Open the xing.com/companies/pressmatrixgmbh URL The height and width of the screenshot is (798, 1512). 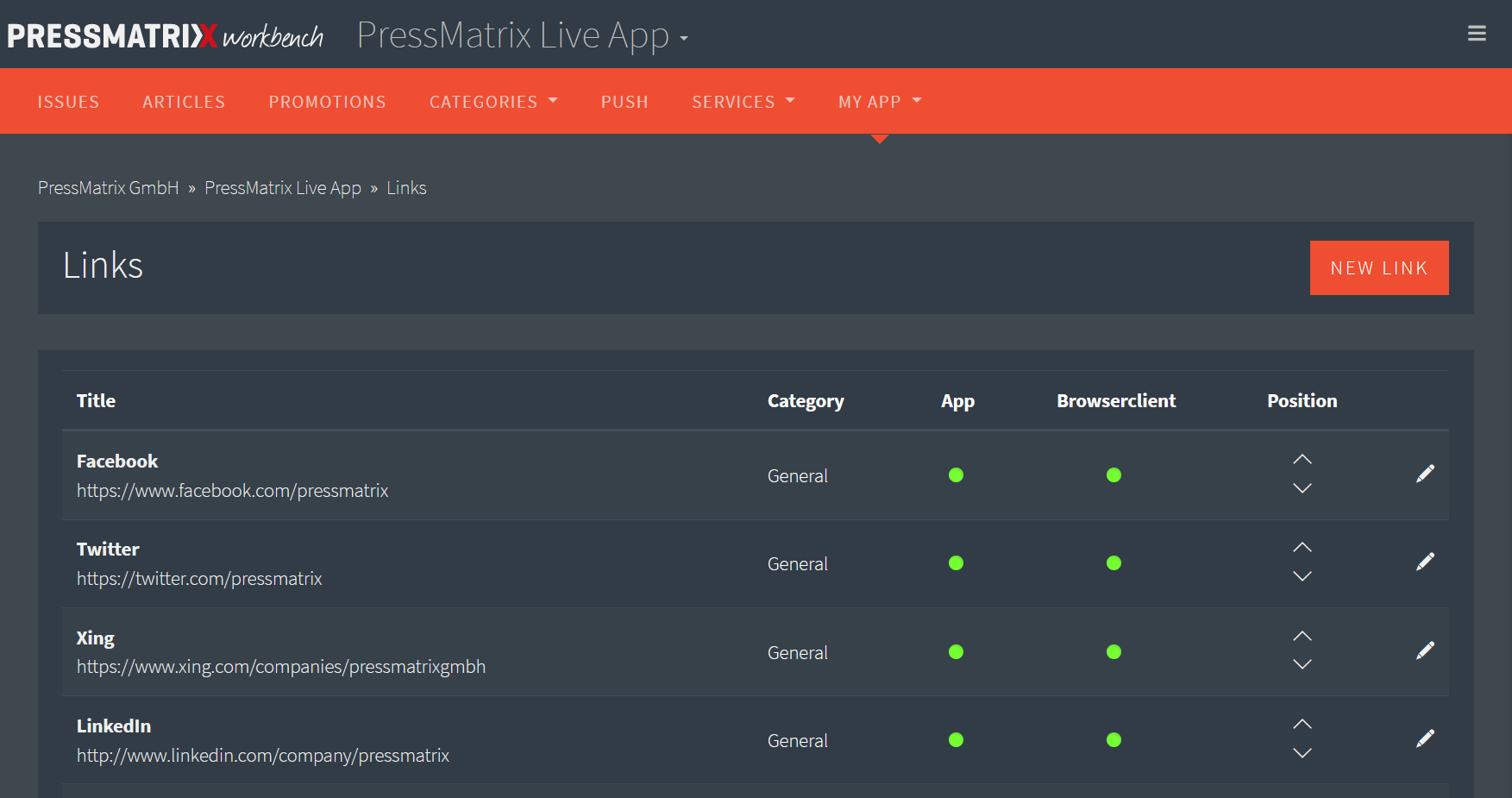click(281, 667)
